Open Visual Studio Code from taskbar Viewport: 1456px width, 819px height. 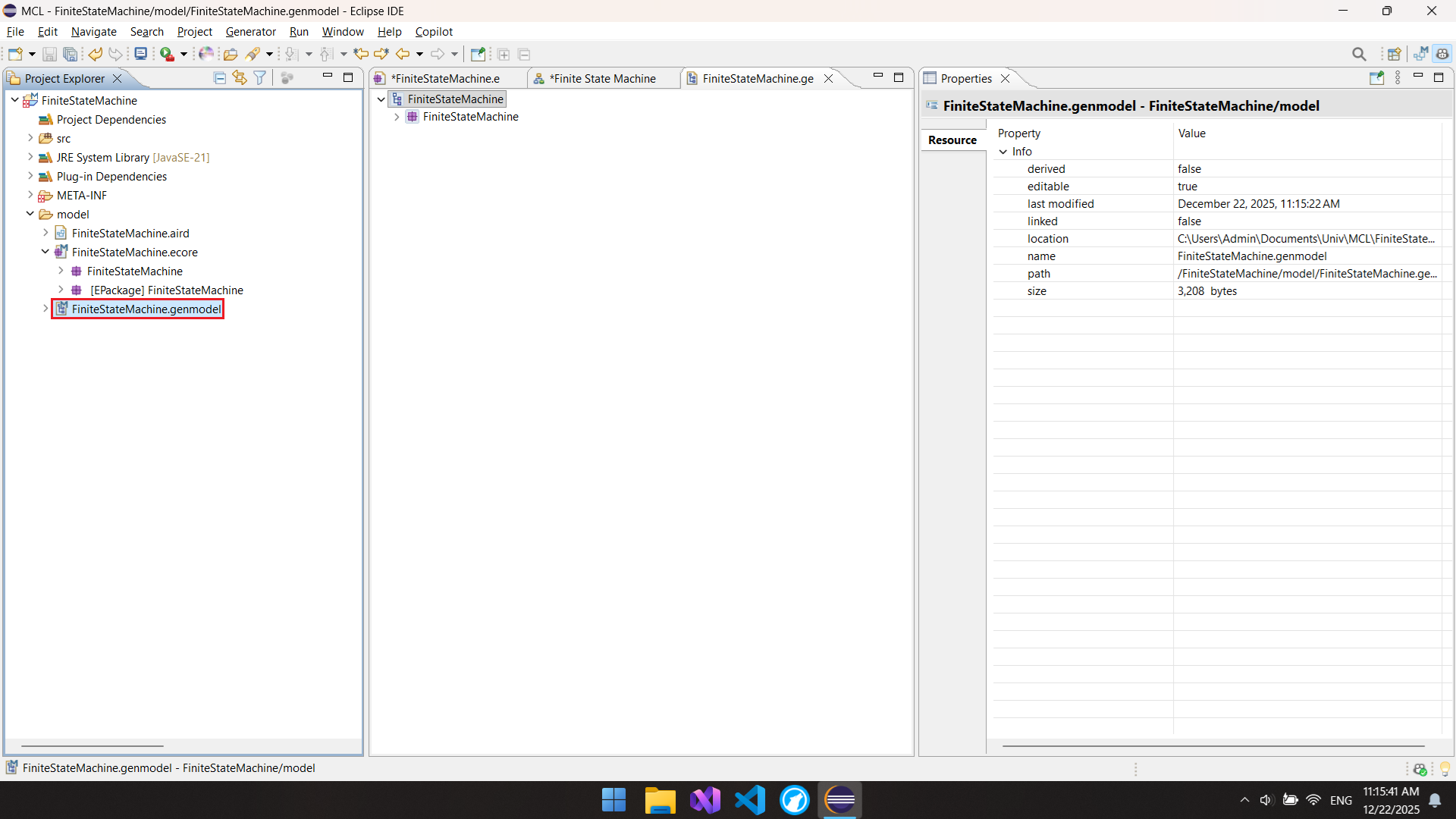click(x=749, y=800)
